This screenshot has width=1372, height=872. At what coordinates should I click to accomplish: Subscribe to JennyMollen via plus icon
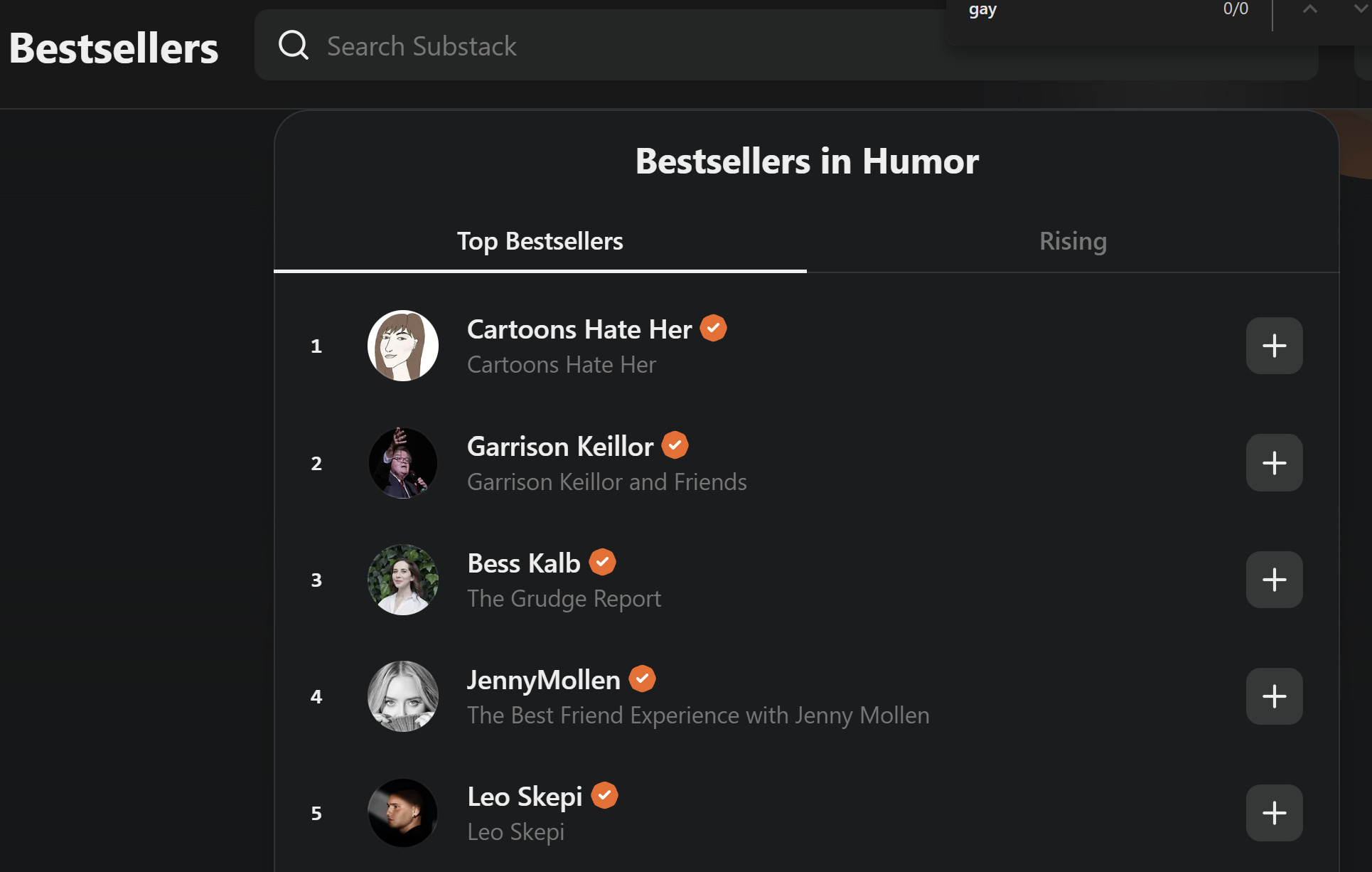[x=1274, y=696]
